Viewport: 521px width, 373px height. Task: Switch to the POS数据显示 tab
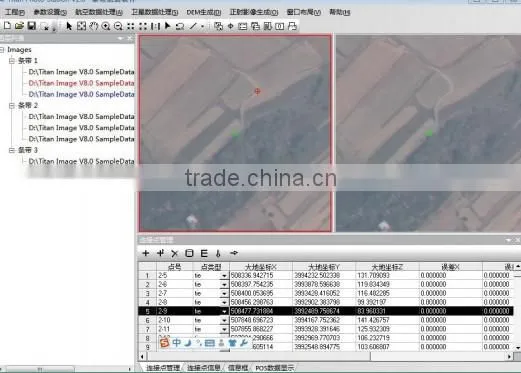pos(275,368)
